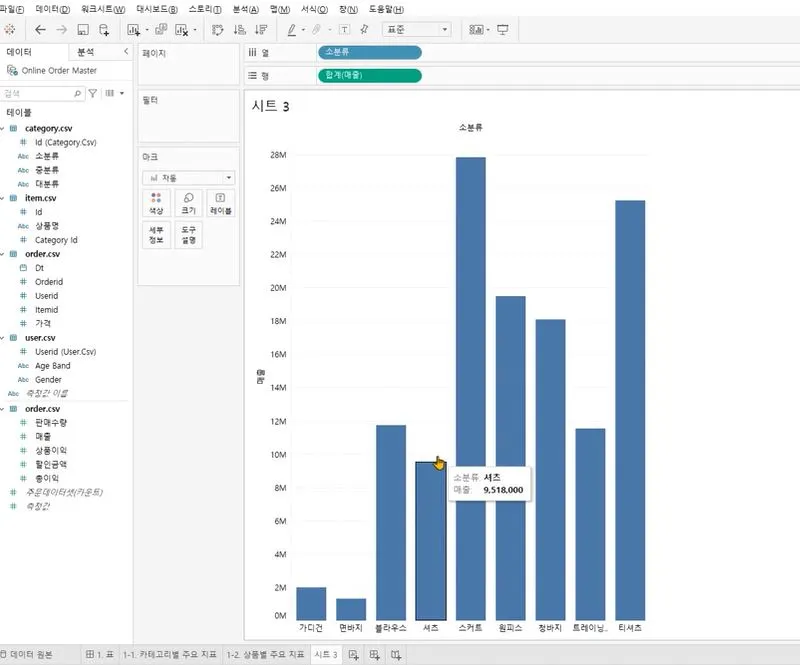Collapse the category.csv table
Image resolution: width=800 pixels, height=665 pixels.
pyautogui.click(x=3, y=129)
